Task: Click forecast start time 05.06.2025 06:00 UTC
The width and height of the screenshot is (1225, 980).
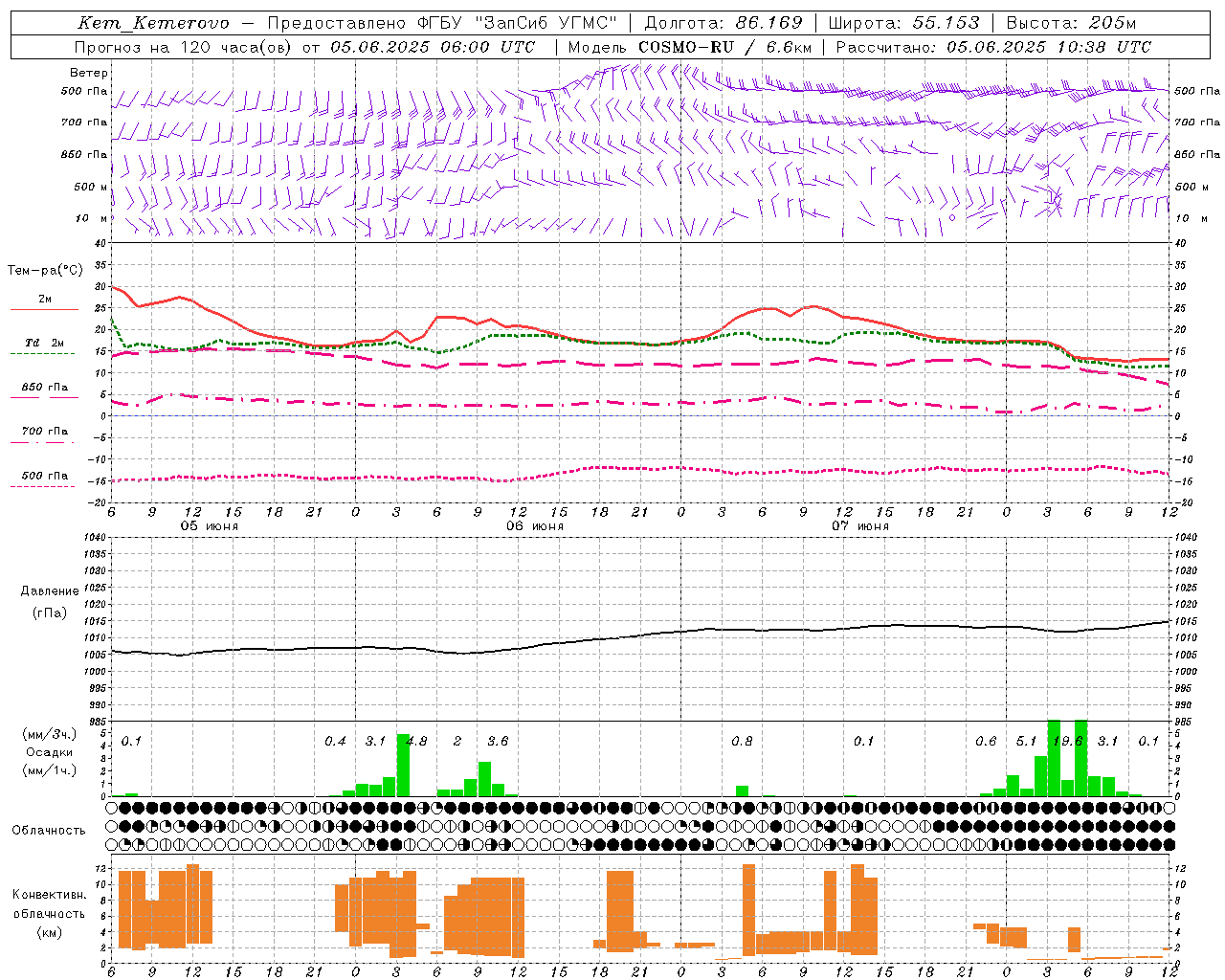Action: [x=433, y=47]
